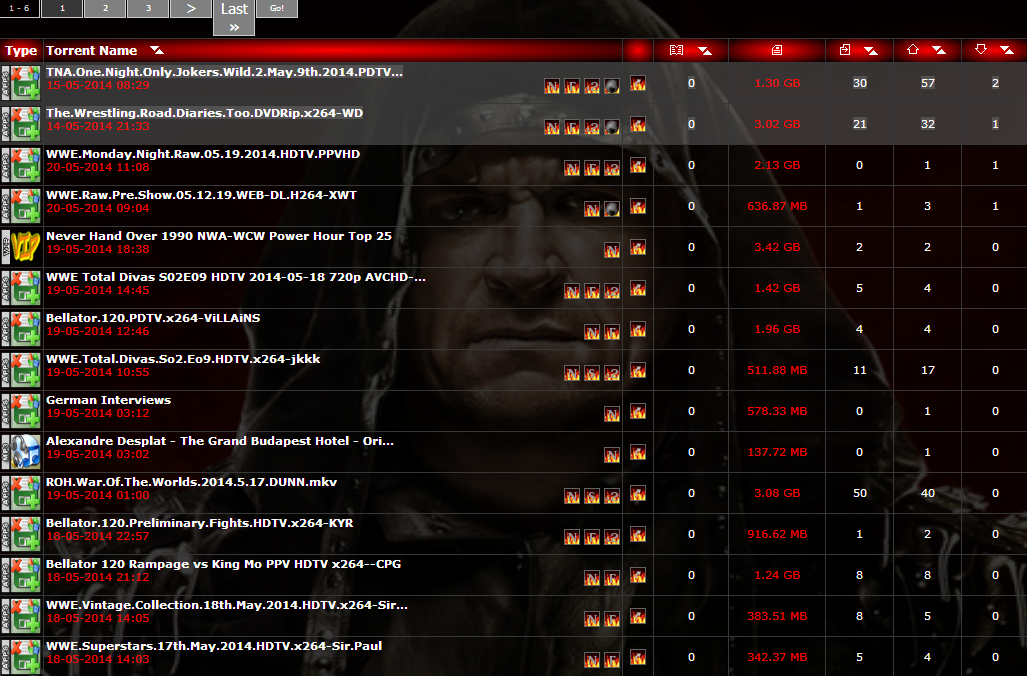Image resolution: width=1027 pixels, height=676 pixels.
Task: Open German Interviews torrent link
Action: 108,400
